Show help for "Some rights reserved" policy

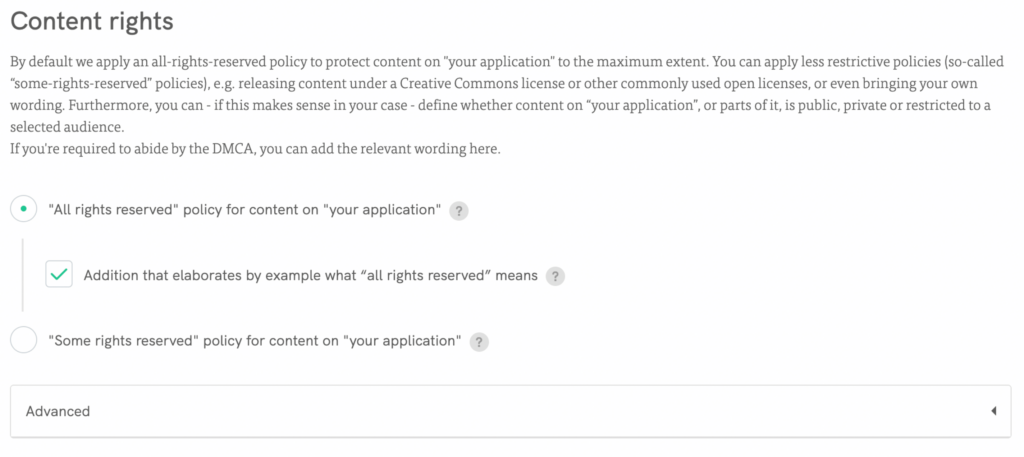click(480, 342)
